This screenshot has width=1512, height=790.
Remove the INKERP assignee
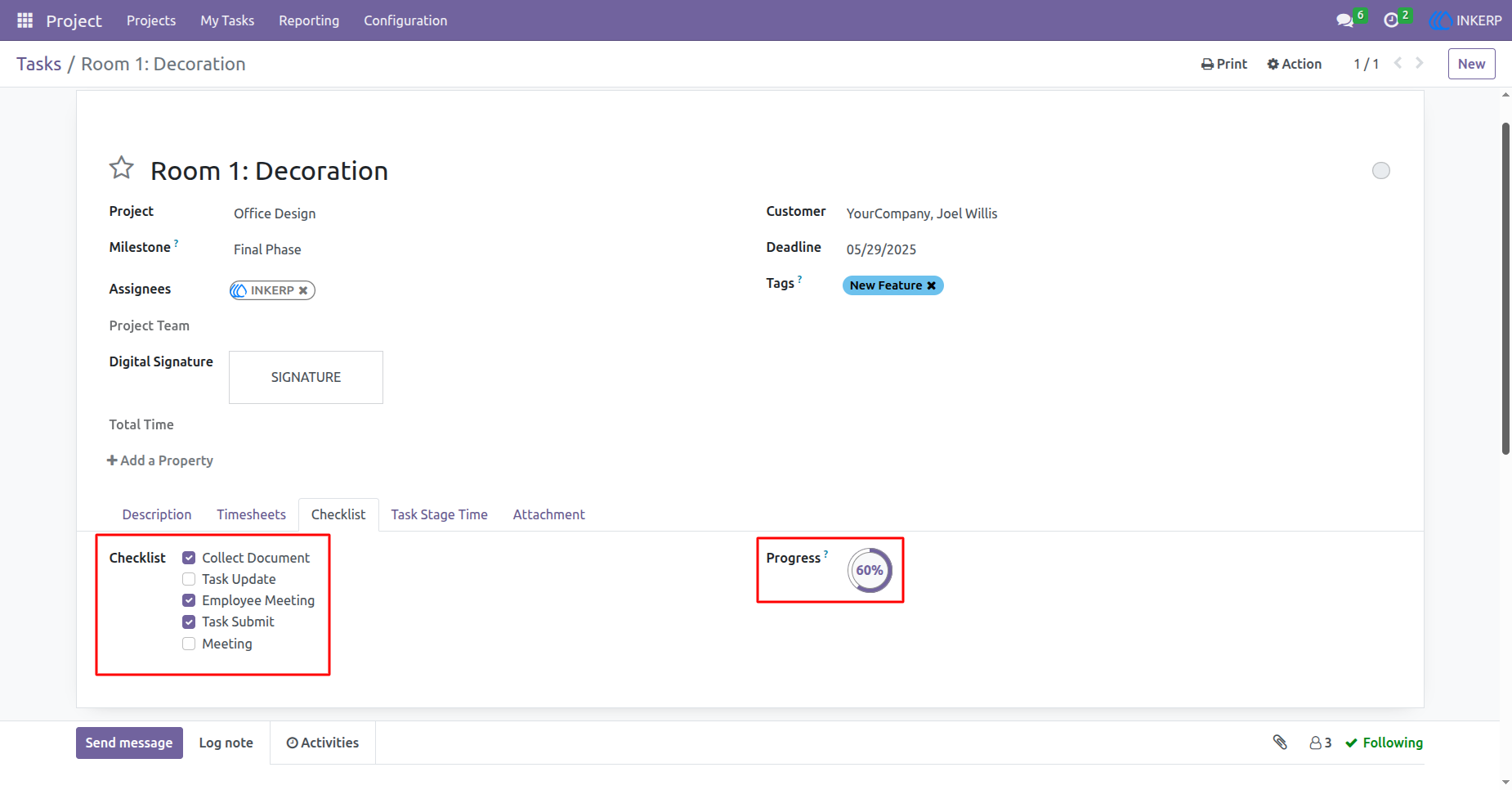tap(303, 290)
